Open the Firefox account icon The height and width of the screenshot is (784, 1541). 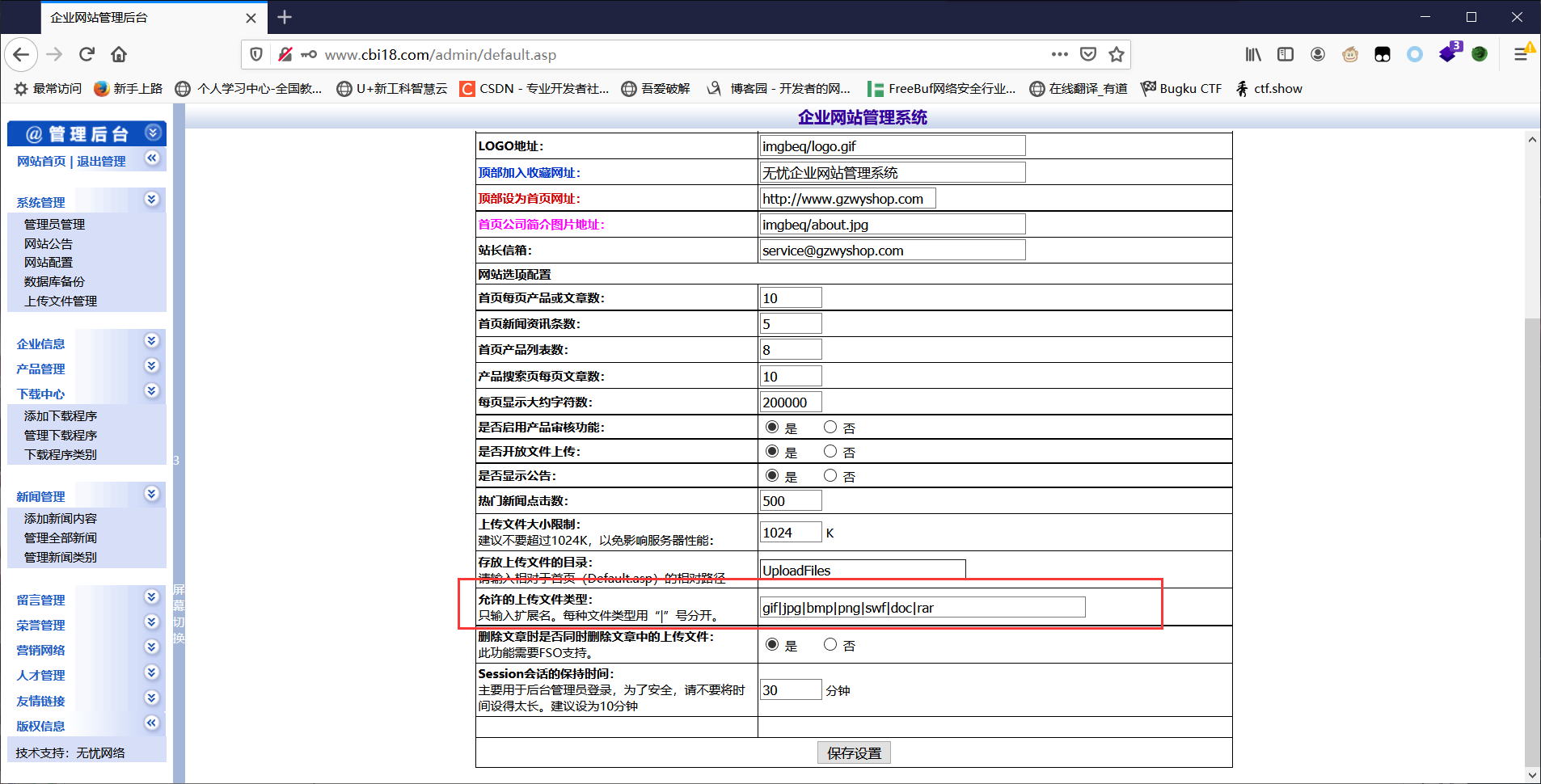(1318, 54)
